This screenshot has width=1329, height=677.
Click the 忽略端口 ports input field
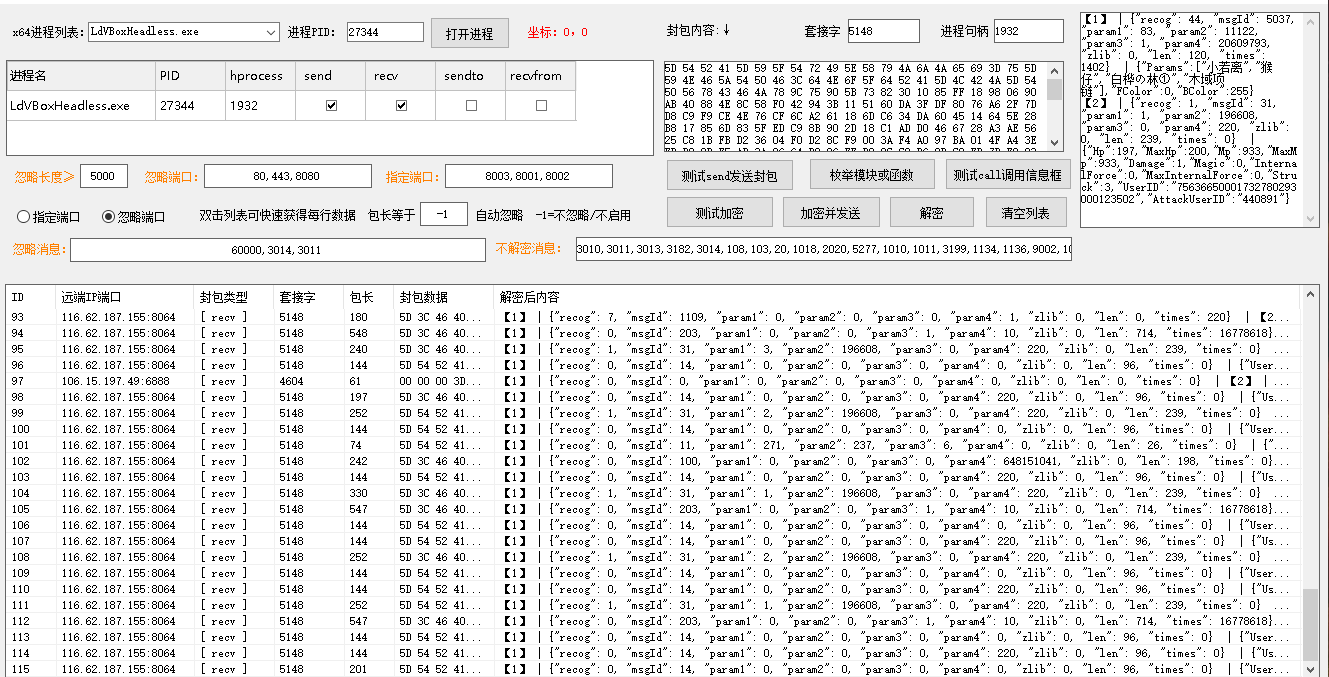[287, 177]
